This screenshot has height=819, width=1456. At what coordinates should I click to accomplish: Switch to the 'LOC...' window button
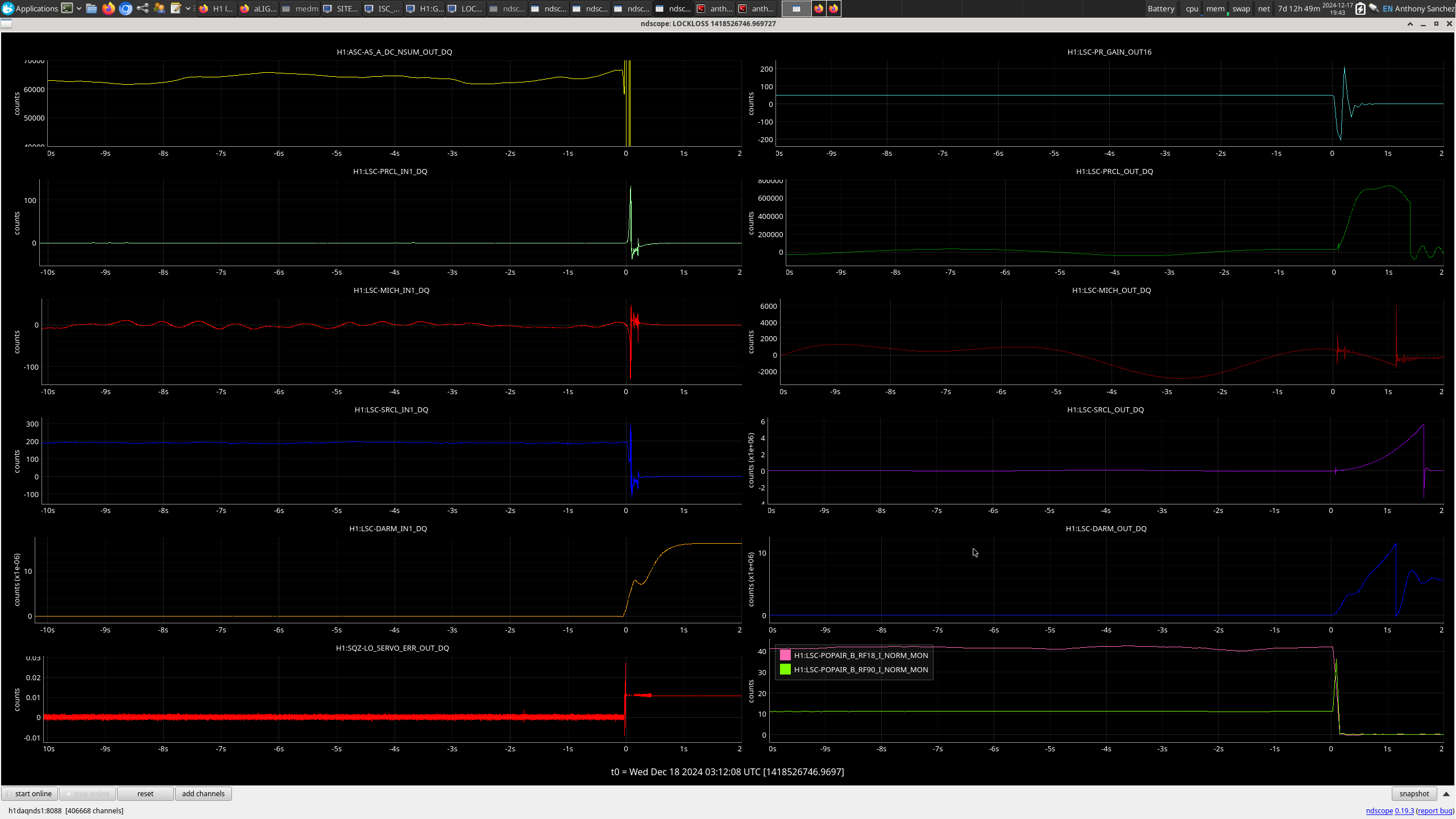466,9
